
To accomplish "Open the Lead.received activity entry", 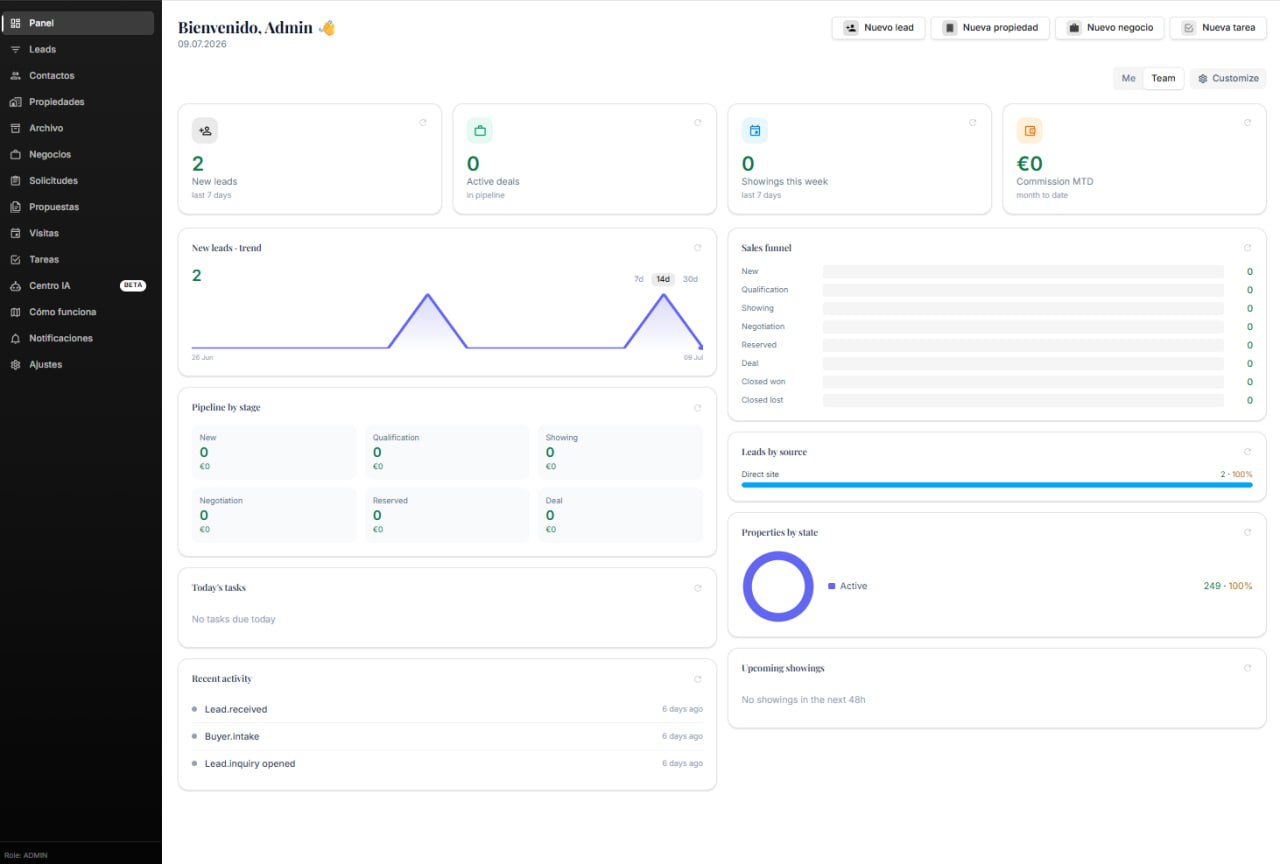I will coord(447,709).
